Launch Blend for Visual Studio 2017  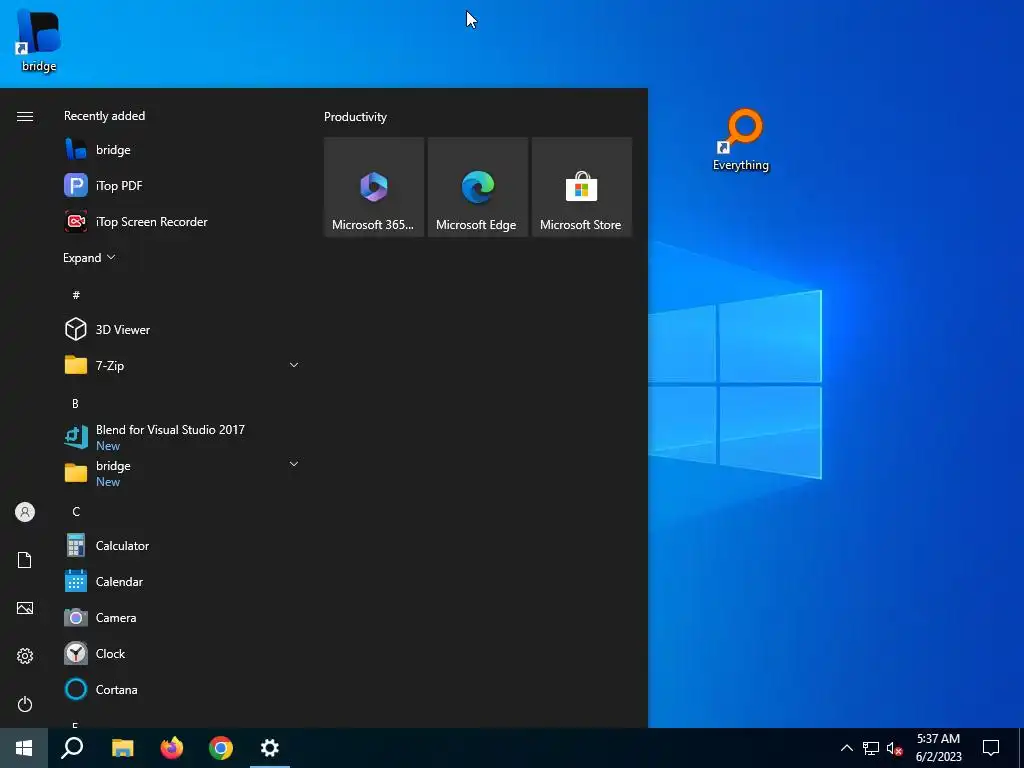point(182,437)
